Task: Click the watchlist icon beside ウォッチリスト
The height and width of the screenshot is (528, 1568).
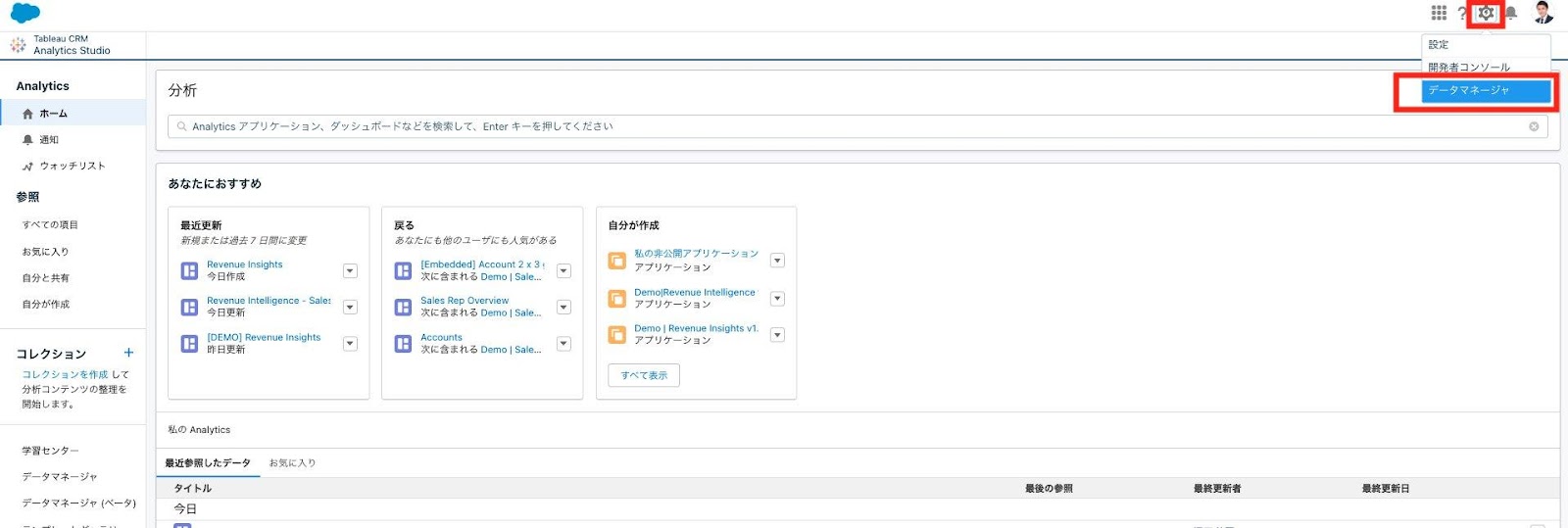Action: point(27,167)
